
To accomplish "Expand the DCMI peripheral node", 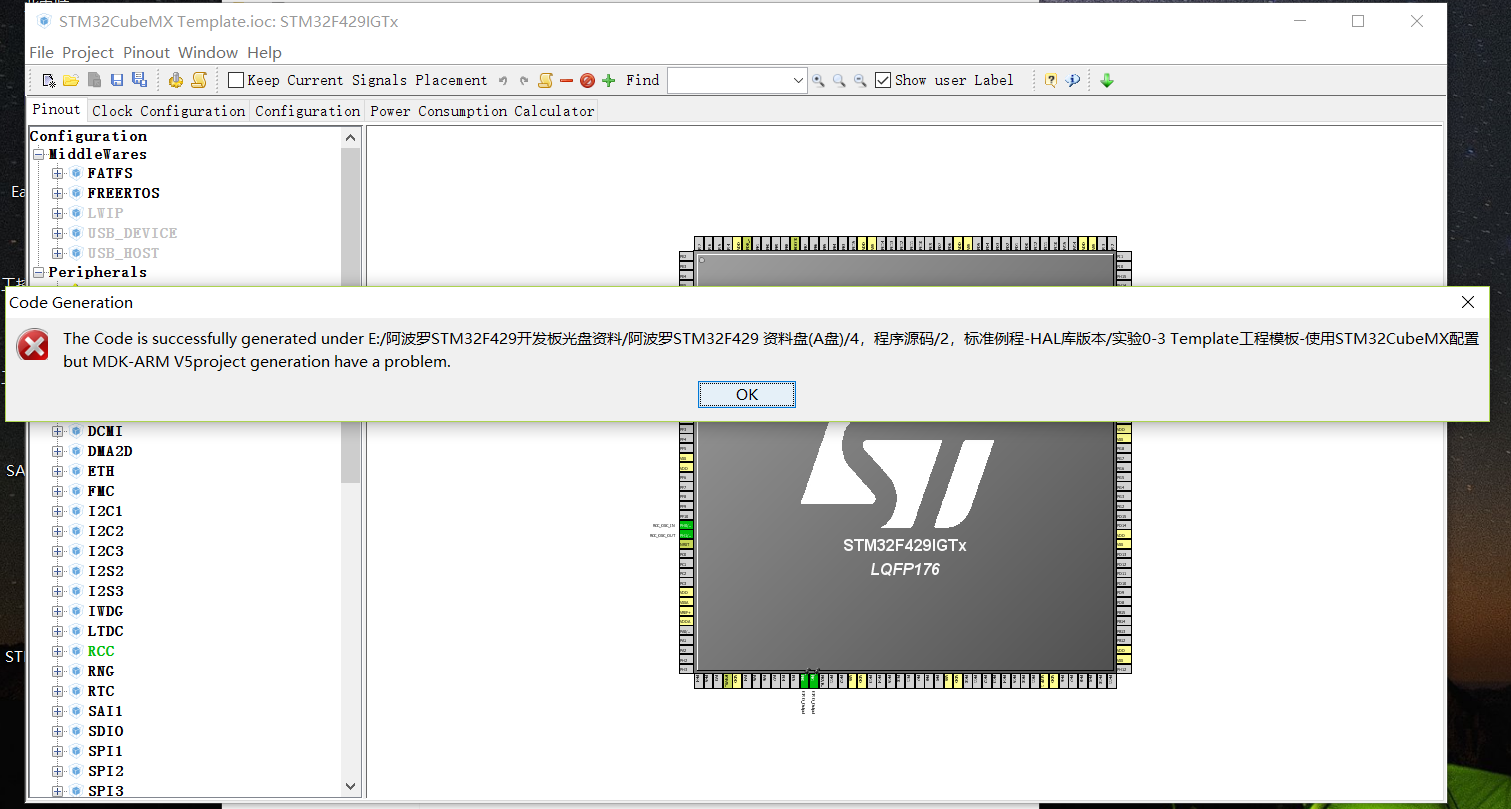I will 57,431.
